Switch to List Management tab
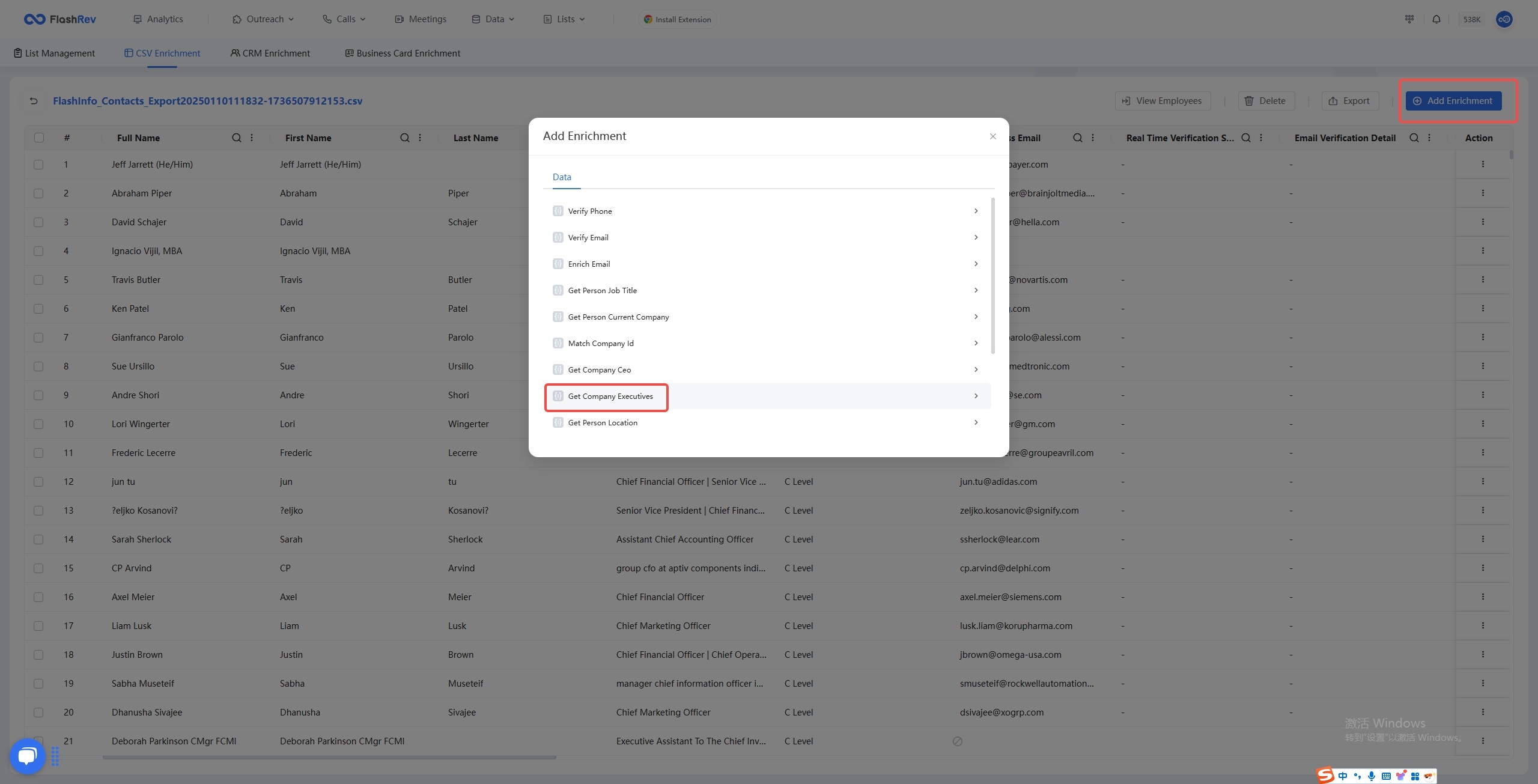 [x=54, y=53]
